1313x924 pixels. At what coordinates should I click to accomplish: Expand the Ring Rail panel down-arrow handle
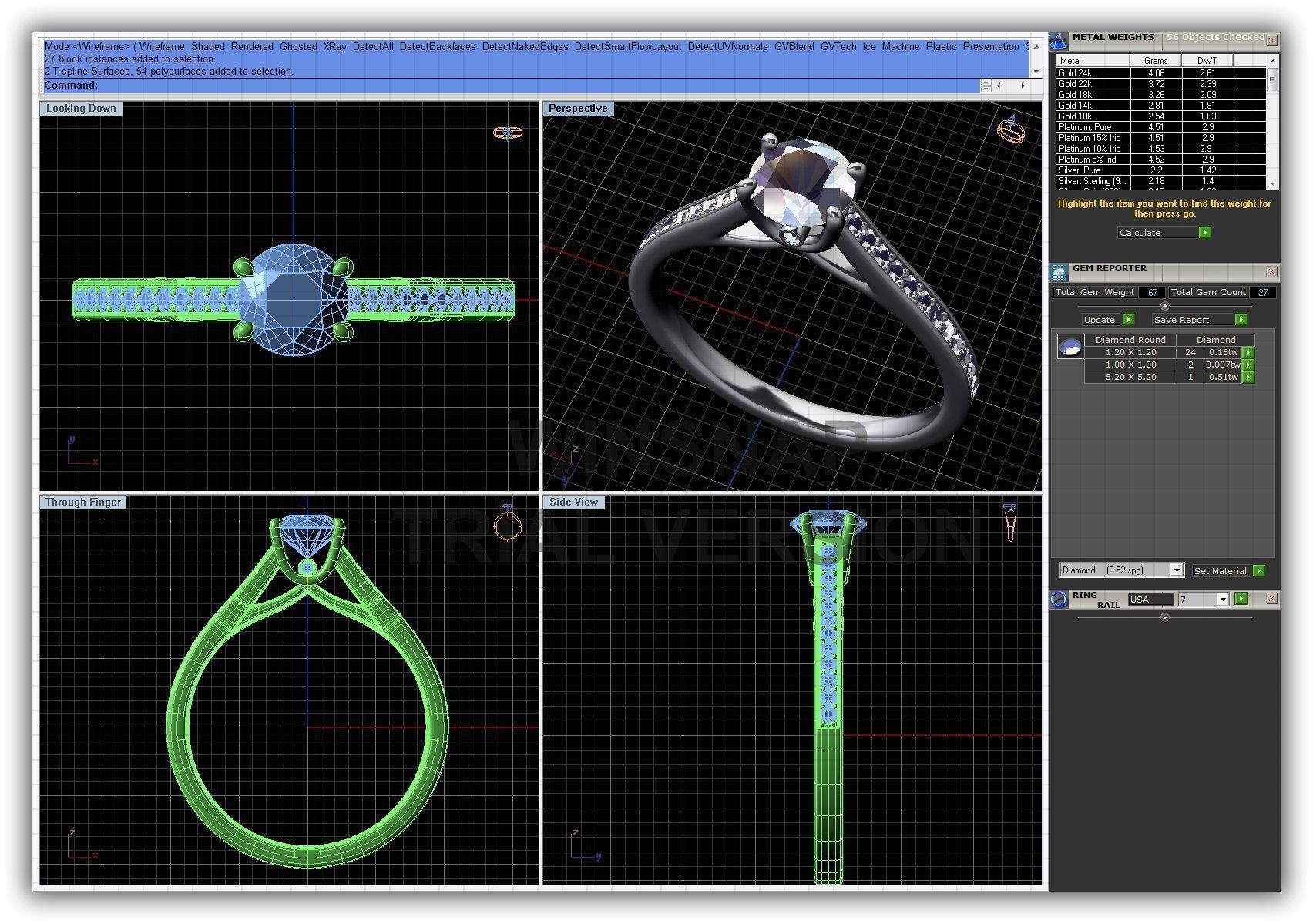1164,617
